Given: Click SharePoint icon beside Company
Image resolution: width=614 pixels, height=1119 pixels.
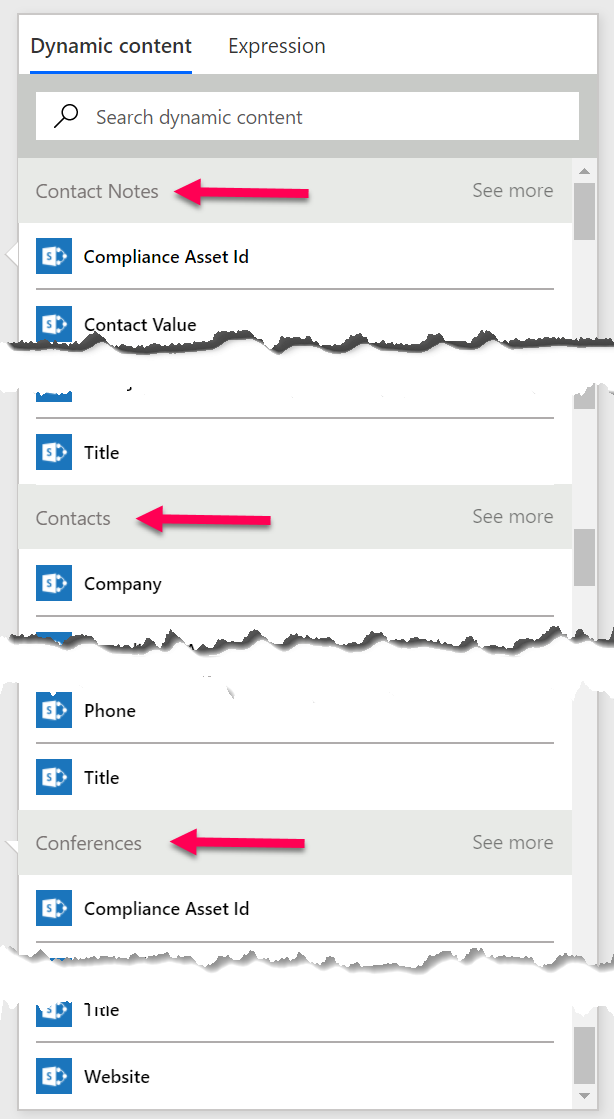Looking at the screenshot, I should point(54,583).
